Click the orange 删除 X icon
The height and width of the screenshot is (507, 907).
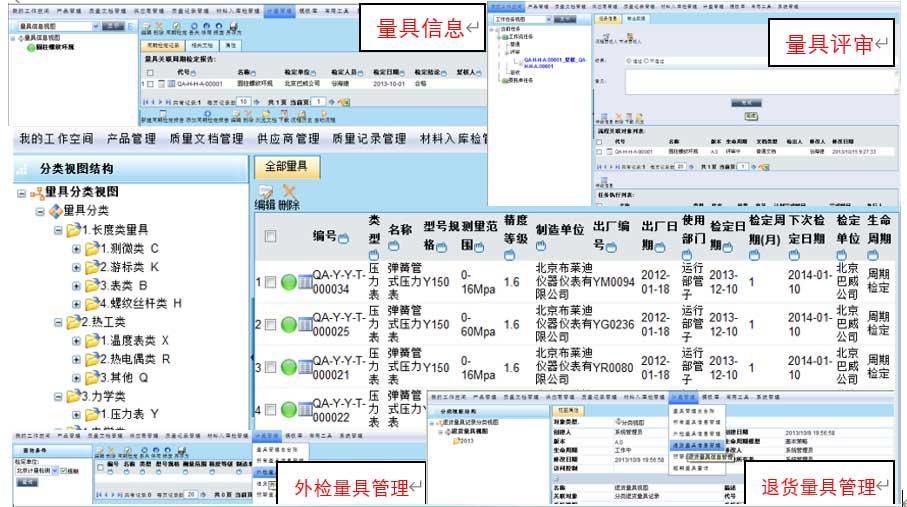tap(289, 192)
